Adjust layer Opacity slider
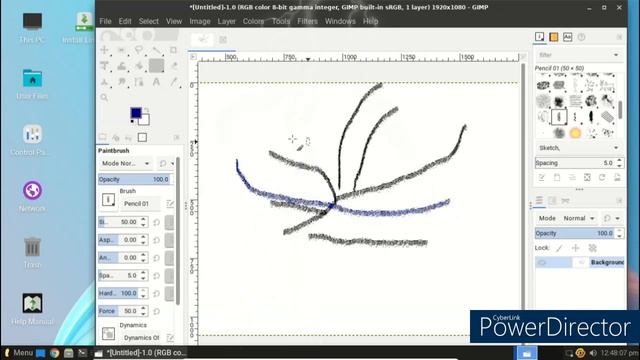The image size is (640, 360). coord(575,233)
